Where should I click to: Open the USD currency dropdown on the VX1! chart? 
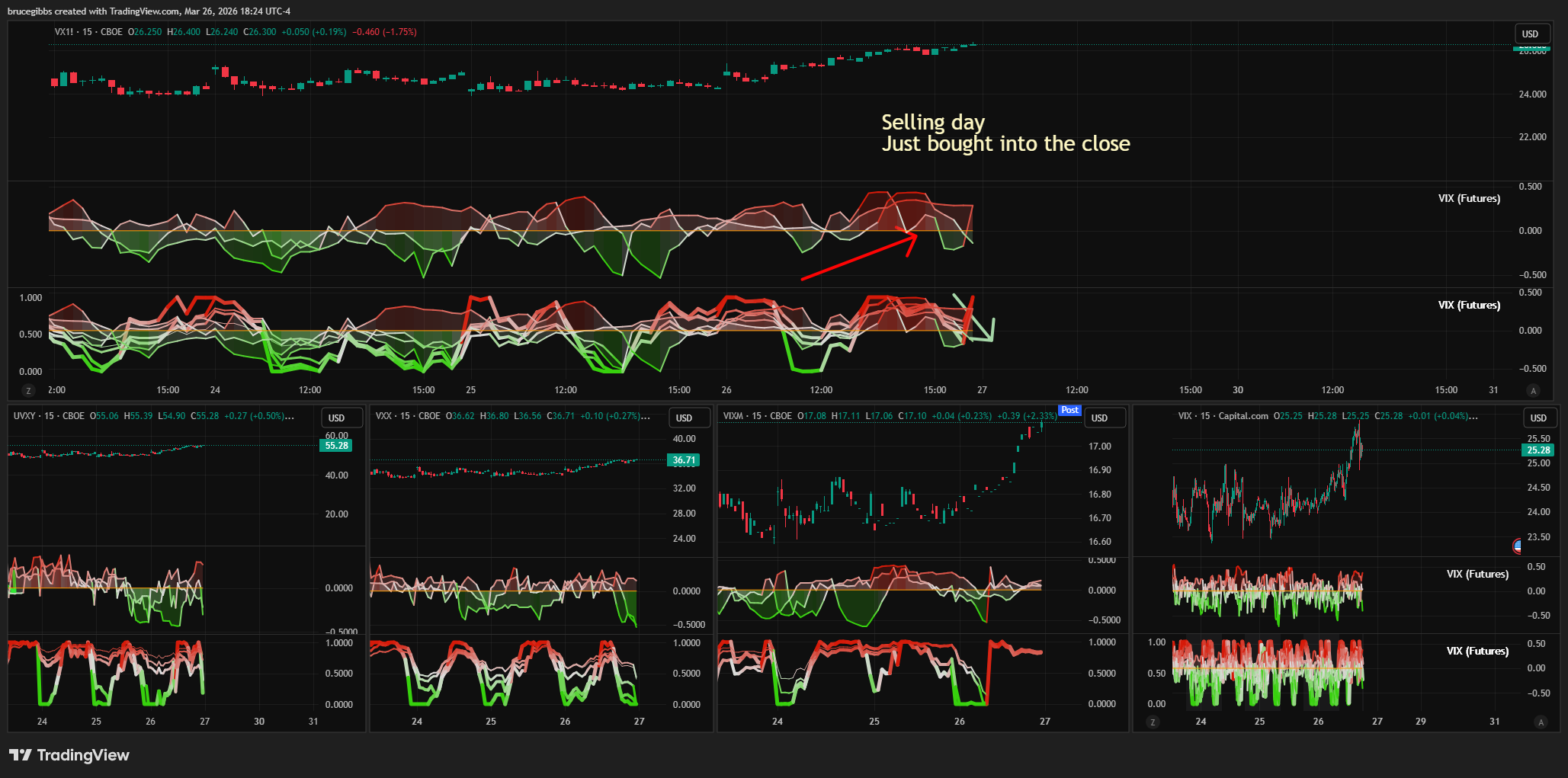[x=1530, y=34]
